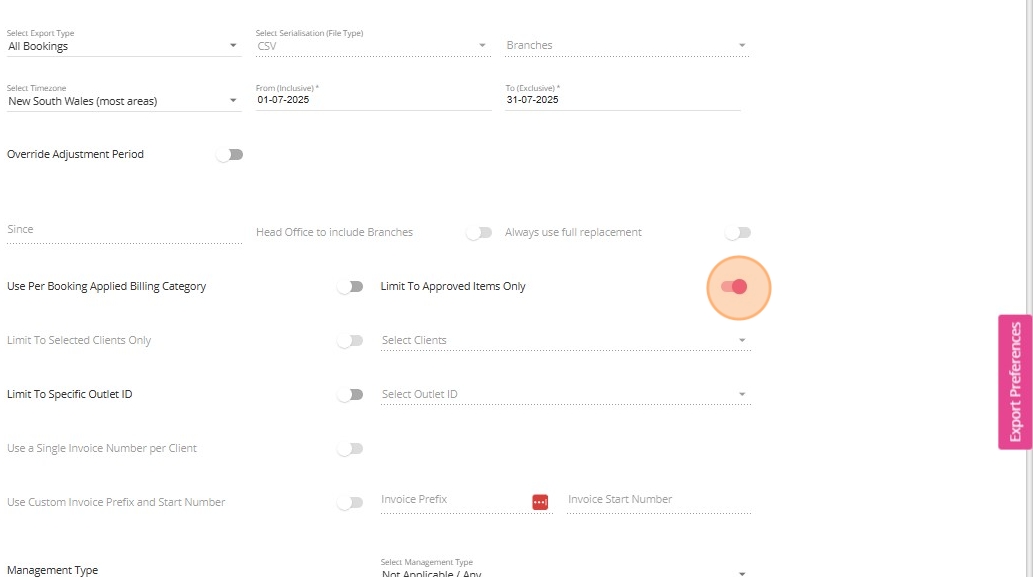The width and height of the screenshot is (1033, 577).
Task: Open the Export Preferences side tab
Action: (1015, 382)
